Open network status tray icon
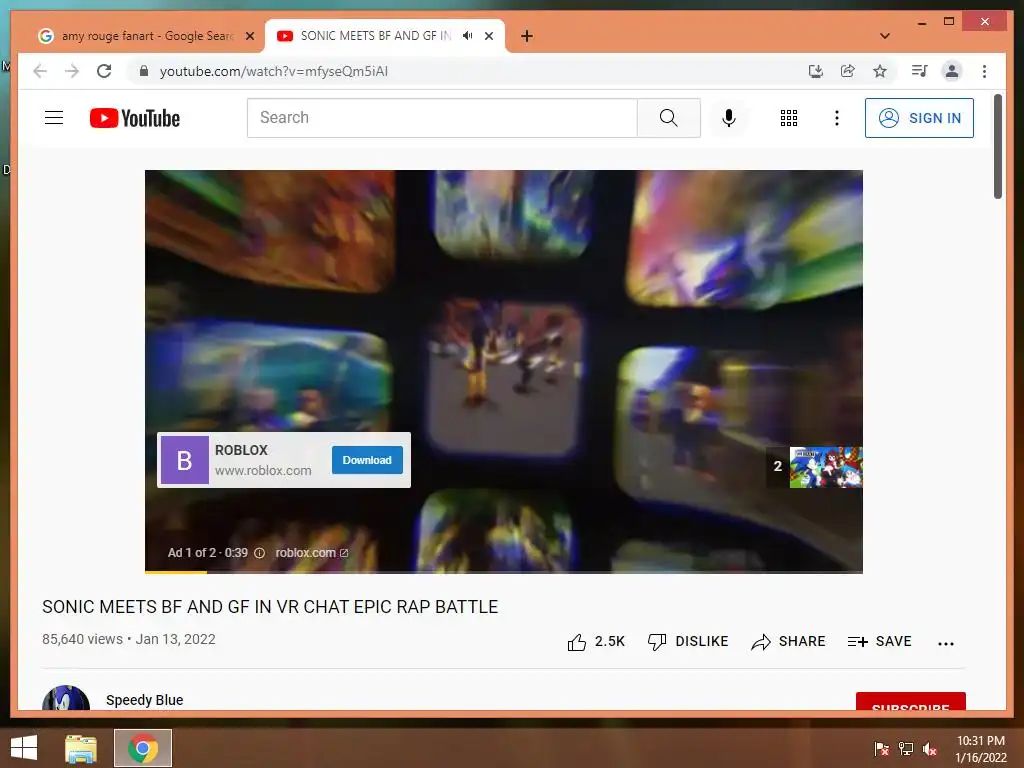 (906, 749)
